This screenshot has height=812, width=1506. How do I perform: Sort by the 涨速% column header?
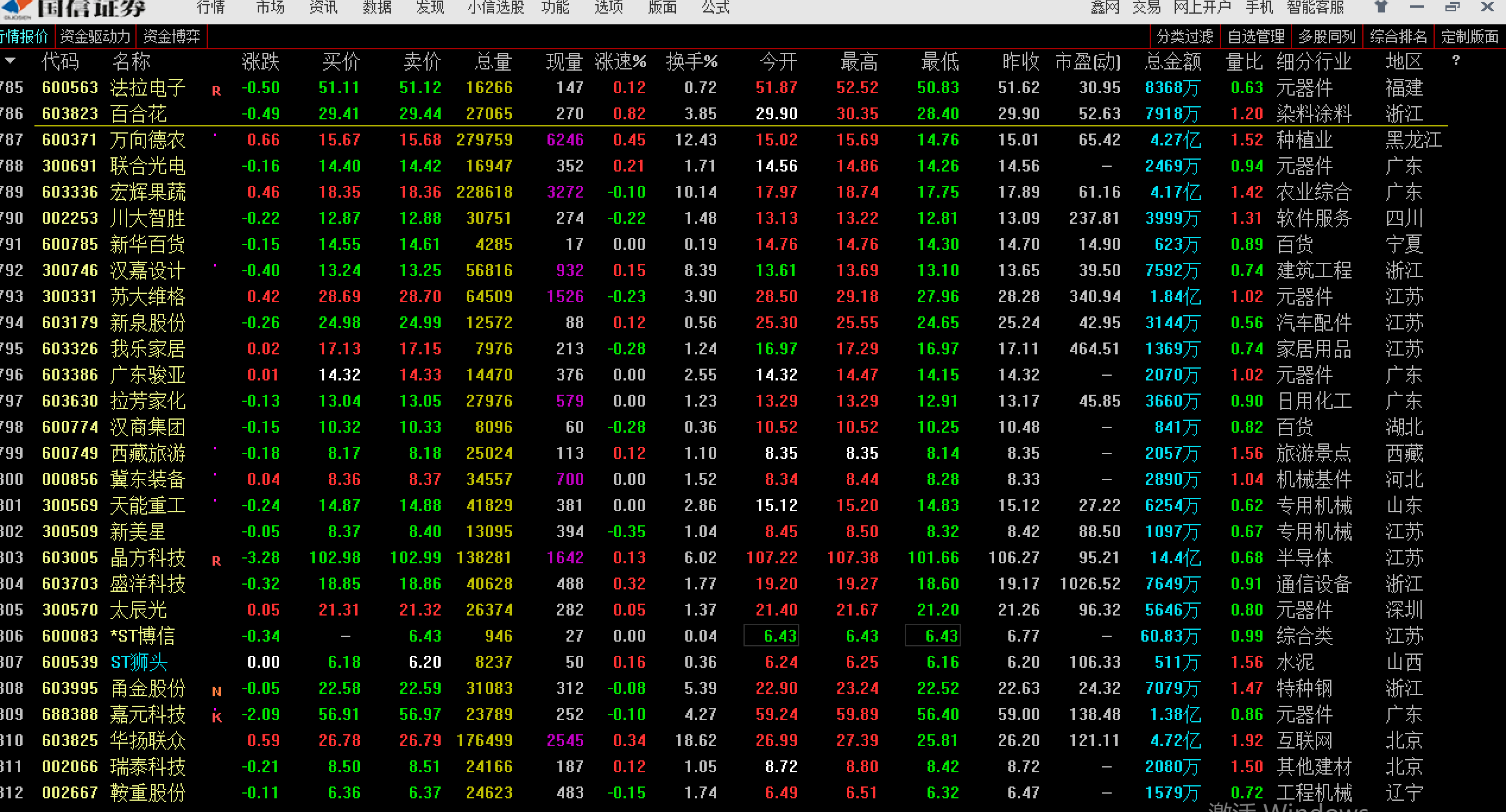621,61
